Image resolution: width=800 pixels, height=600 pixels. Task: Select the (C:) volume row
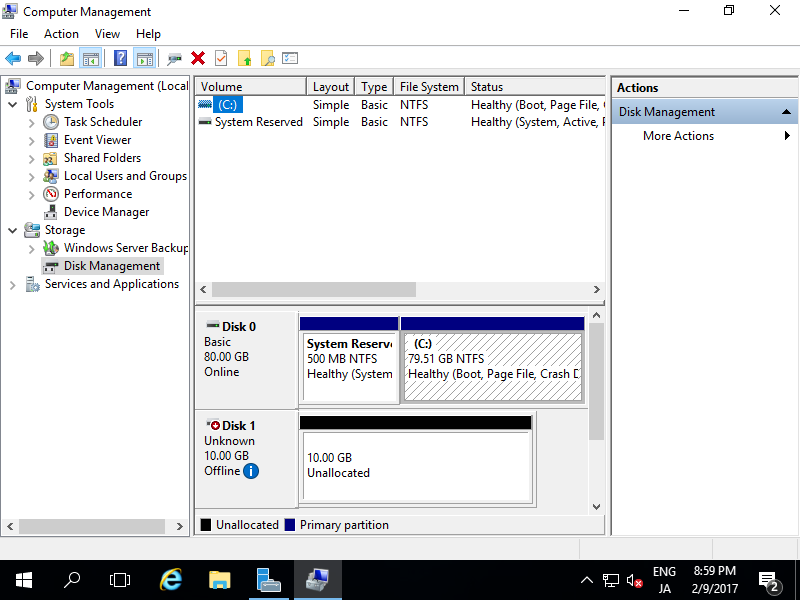click(x=401, y=105)
